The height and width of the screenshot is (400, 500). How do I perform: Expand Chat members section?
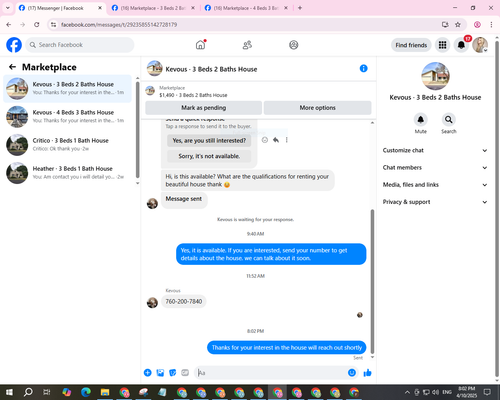coord(435,168)
